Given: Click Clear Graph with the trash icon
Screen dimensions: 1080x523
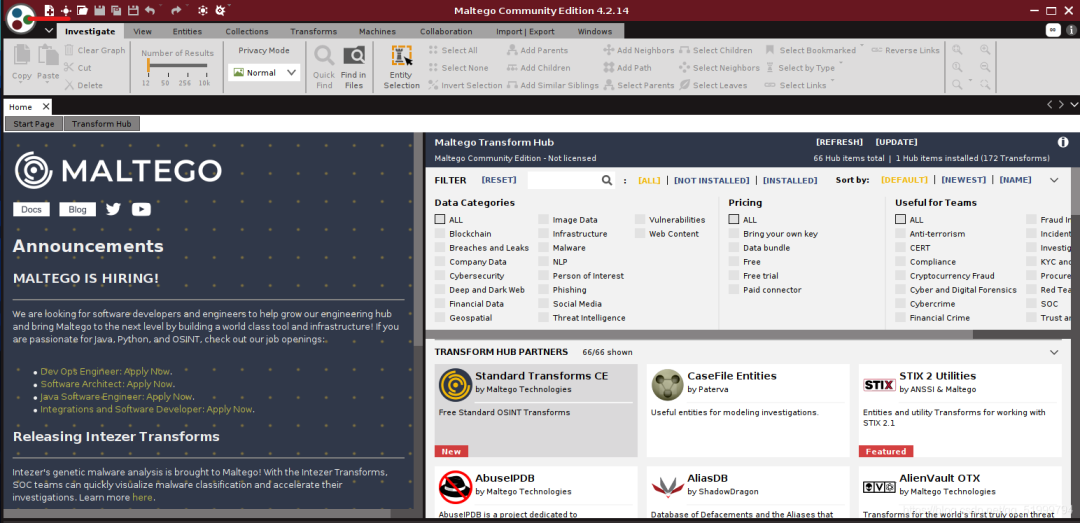Looking at the screenshot, I should tap(95, 50).
